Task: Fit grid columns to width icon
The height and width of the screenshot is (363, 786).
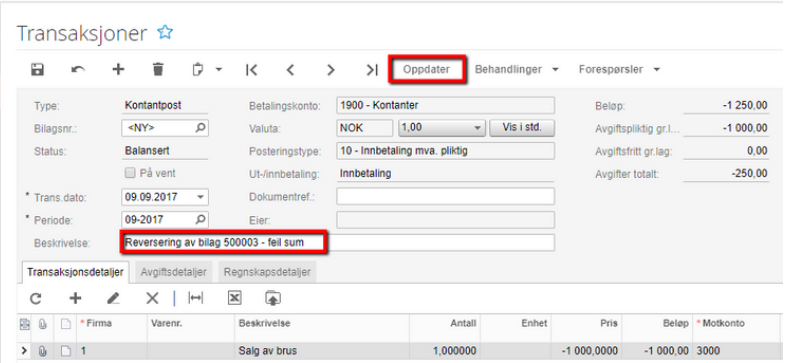Action: (x=195, y=298)
